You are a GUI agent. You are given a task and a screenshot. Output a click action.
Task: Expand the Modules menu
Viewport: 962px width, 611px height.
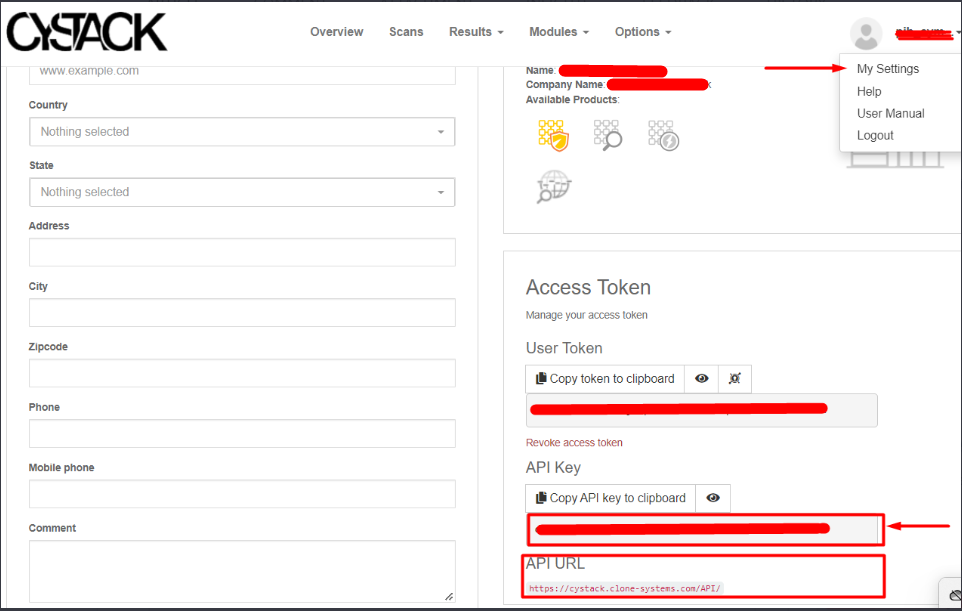pos(559,32)
